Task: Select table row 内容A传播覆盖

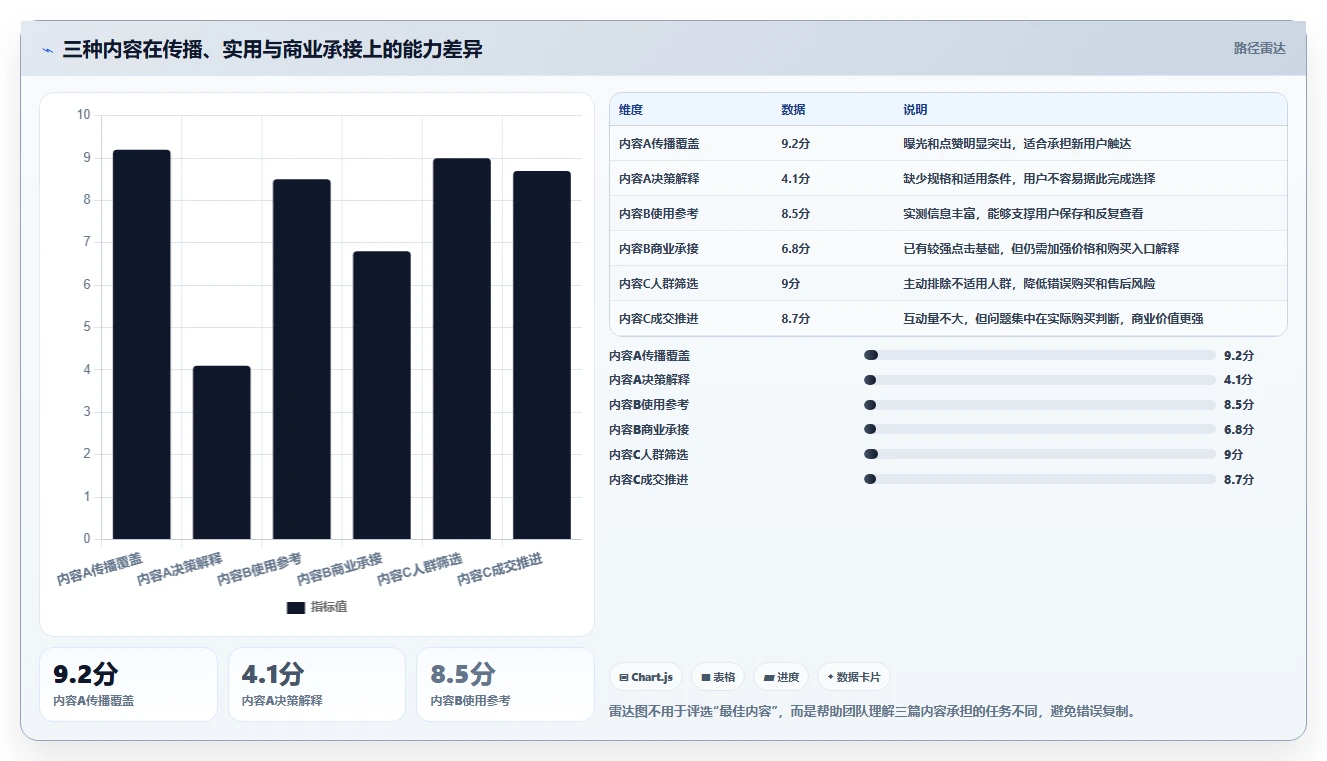Action: [x=948, y=143]
